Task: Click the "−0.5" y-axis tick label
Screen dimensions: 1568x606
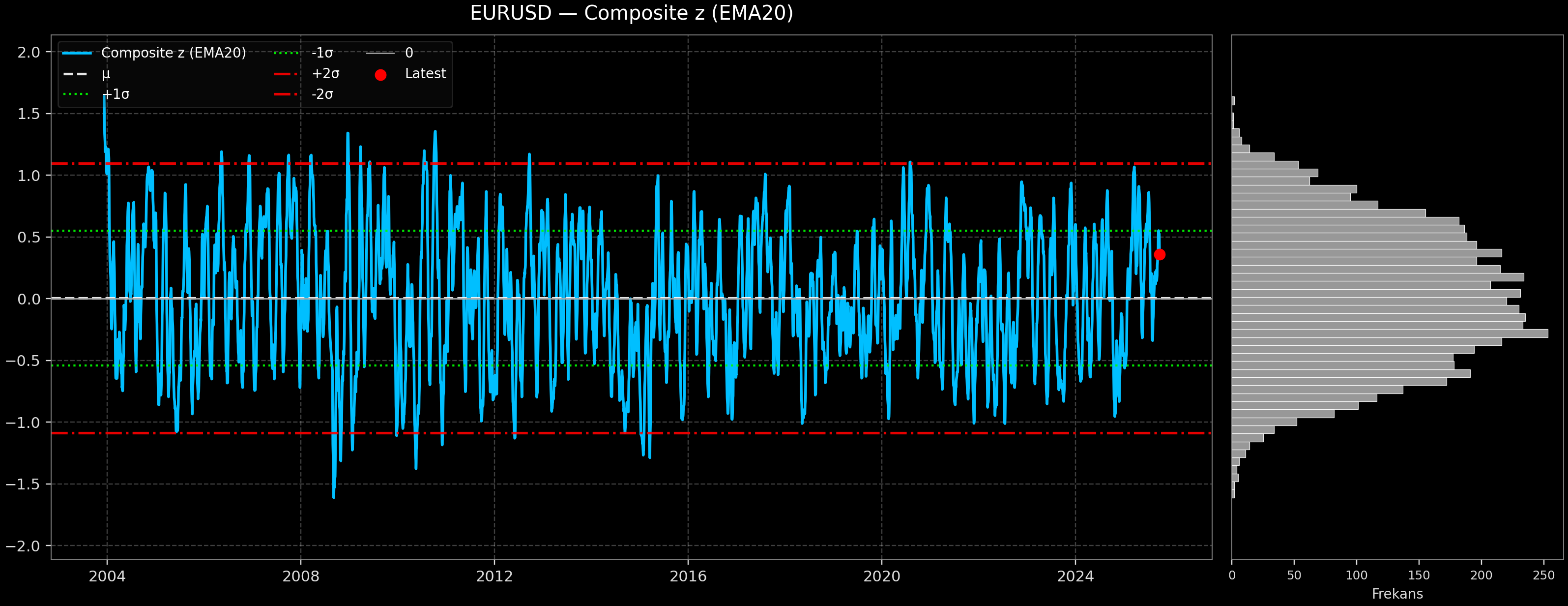Action: [23, 361]
